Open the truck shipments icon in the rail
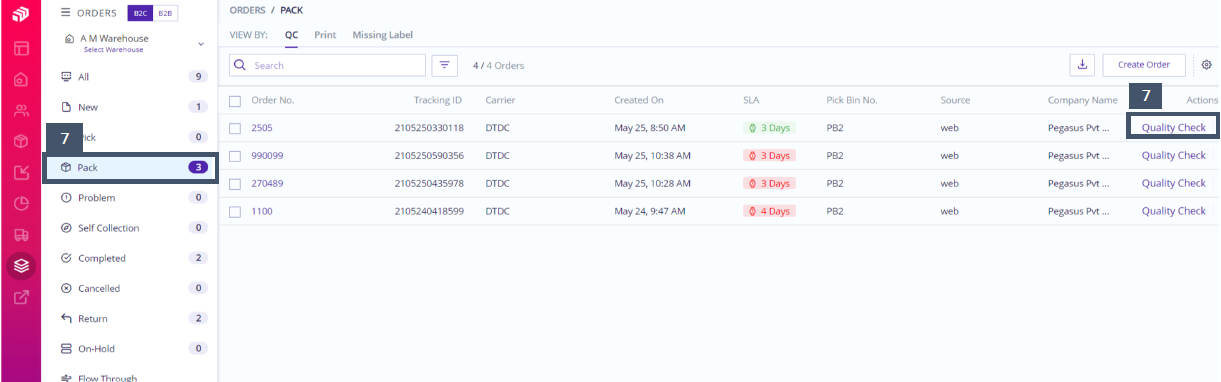Image resolution: width=1221 pixels, height=382 pixels. tap(21, 234)
